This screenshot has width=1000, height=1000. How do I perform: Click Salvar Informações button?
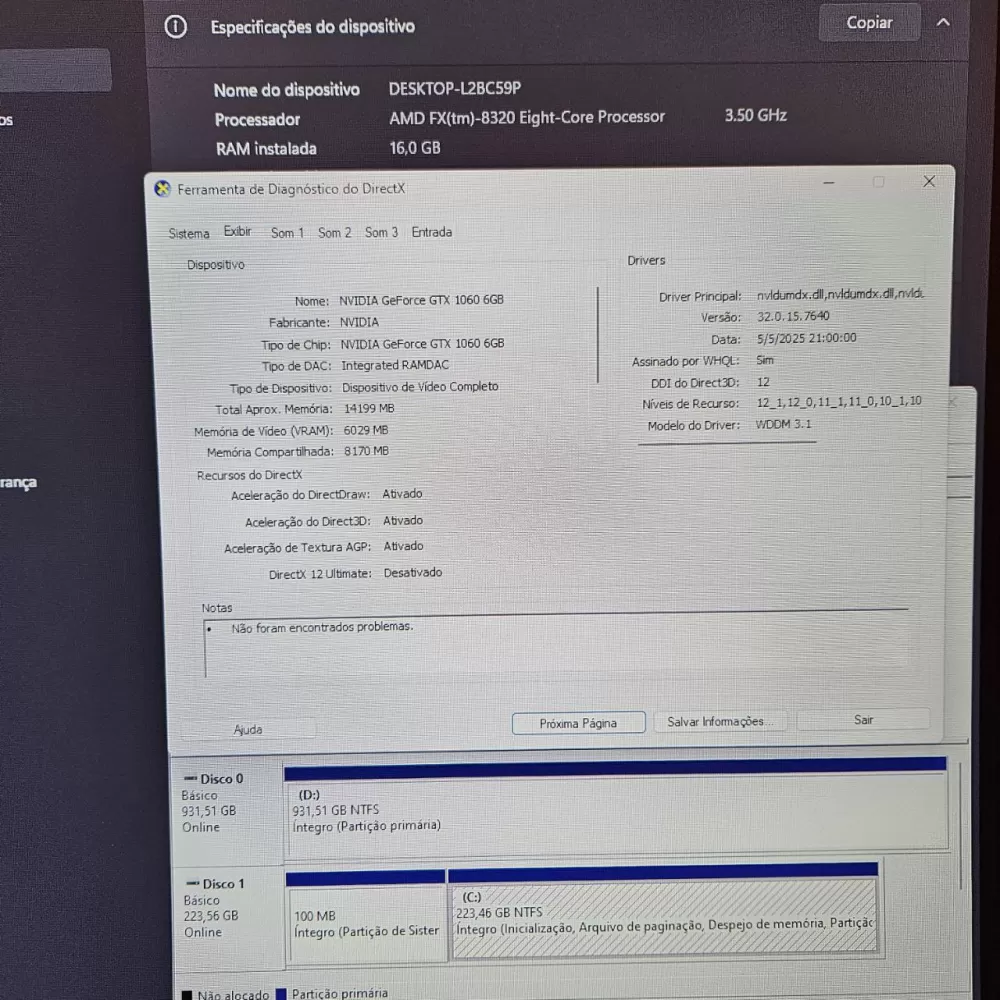pyautogui.click(x=719, y=721)
